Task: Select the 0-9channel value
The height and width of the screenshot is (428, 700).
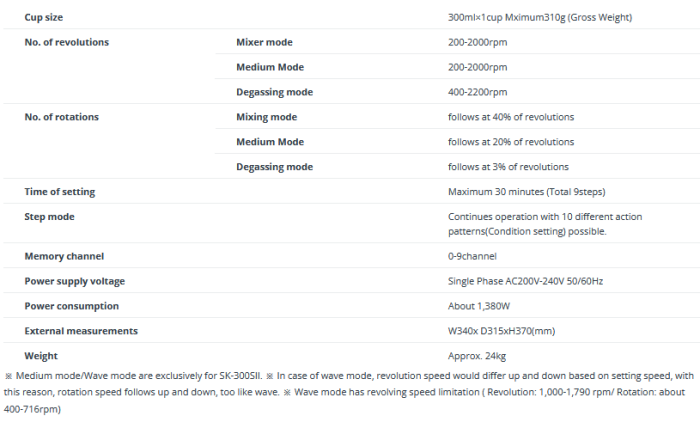Action: point(473,256)
